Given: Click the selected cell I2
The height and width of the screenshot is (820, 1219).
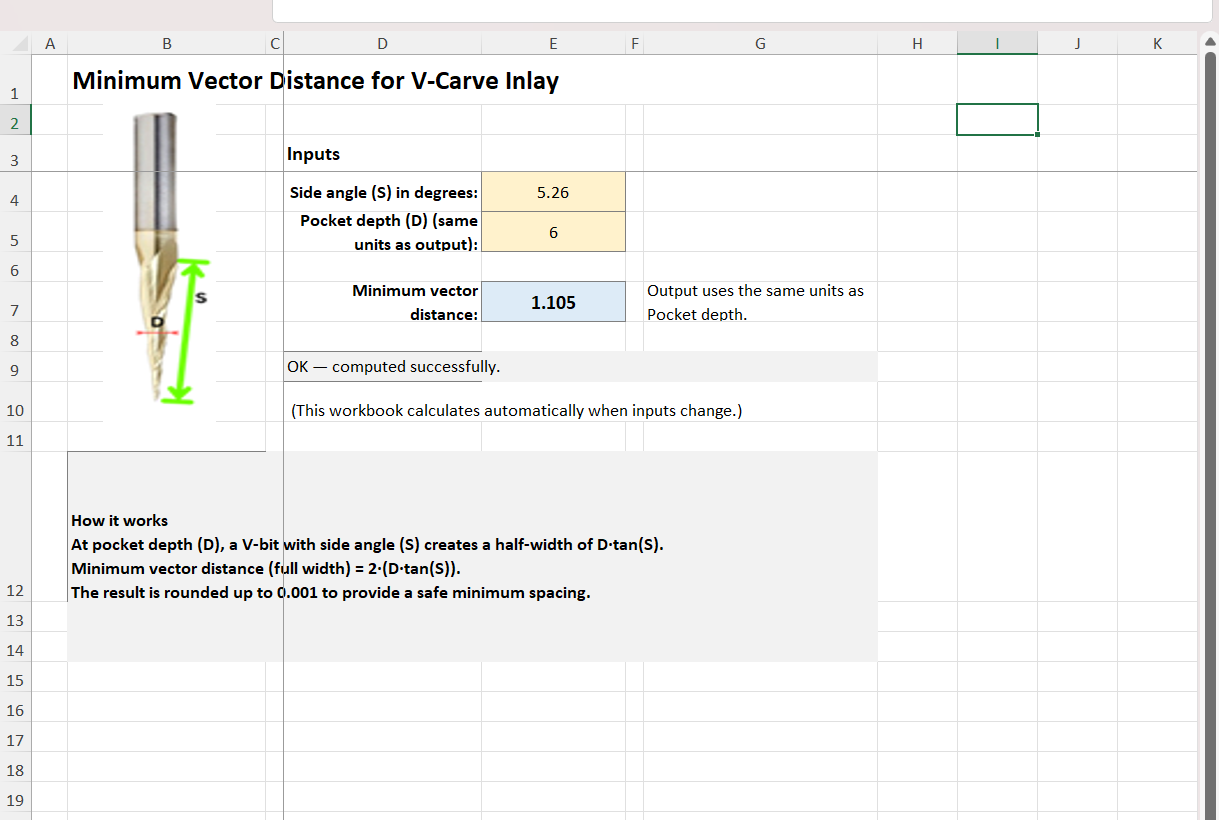Looking at the screenshot, I should click(x=997, y=120).
